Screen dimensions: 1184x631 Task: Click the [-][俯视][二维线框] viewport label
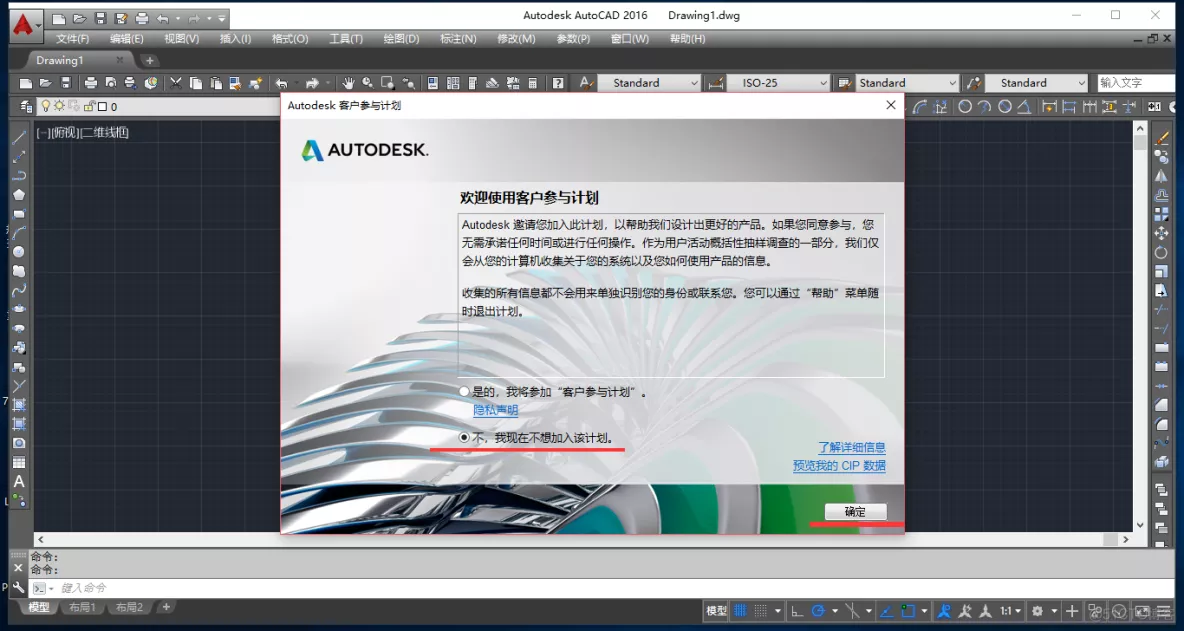(83, 133)
